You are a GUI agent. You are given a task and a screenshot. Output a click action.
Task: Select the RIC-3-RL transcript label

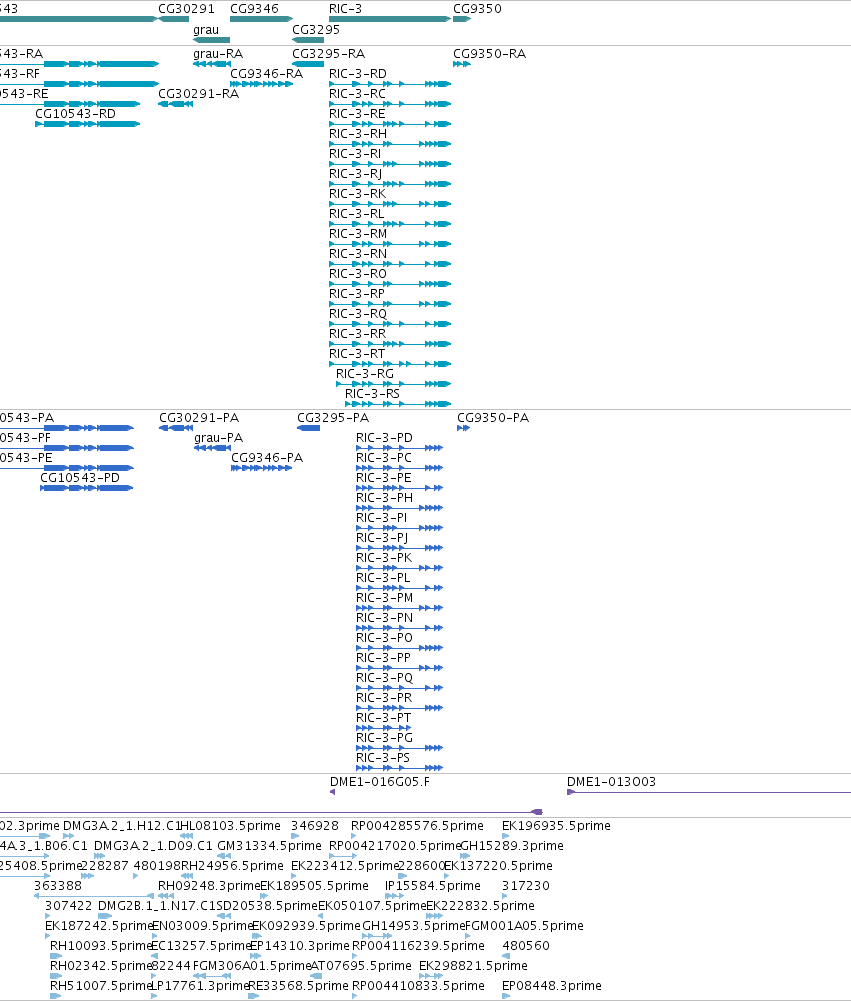(x=356, y=214)
